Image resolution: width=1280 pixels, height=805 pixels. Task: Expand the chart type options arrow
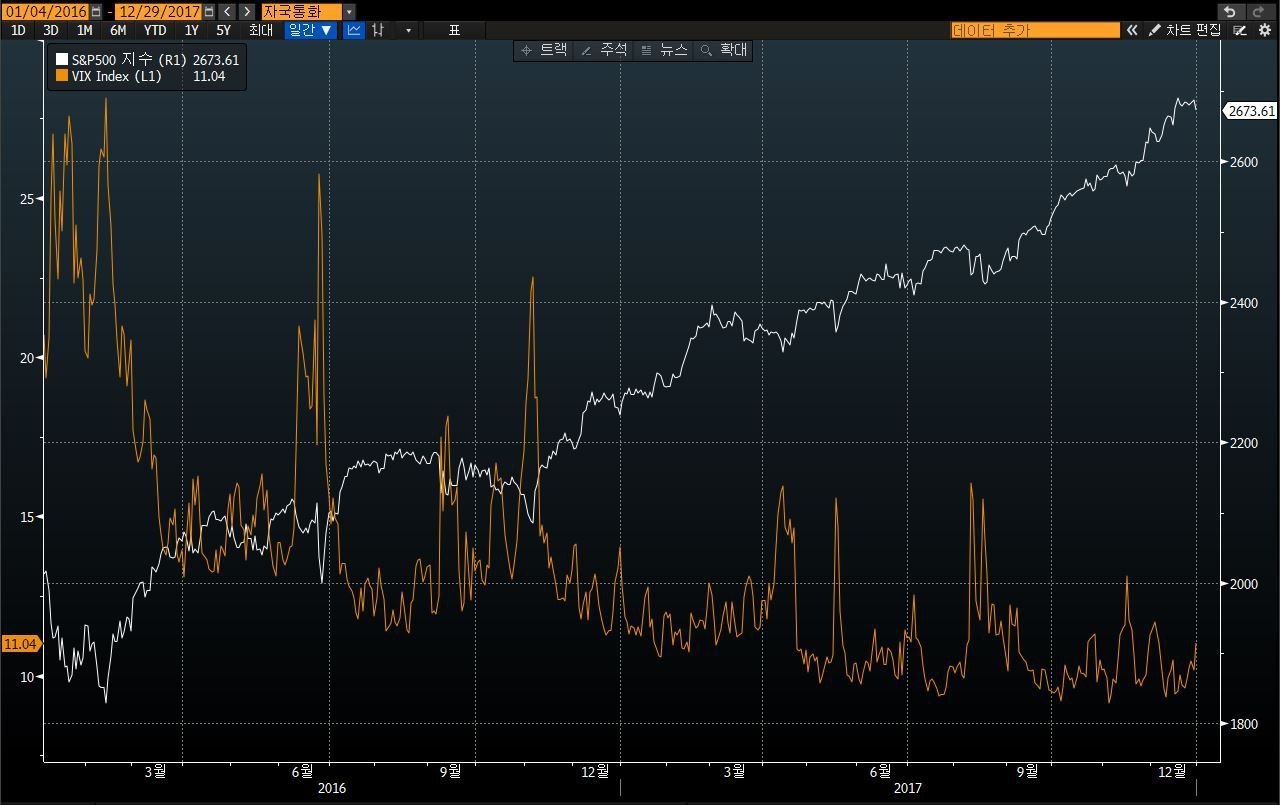pyautogui.click(x=408, y=30)
